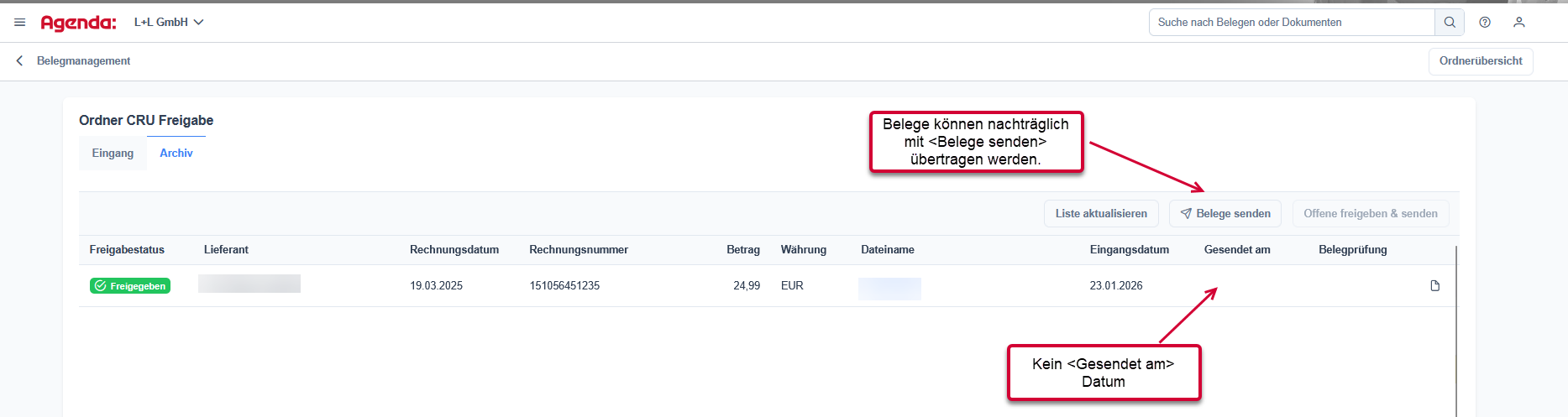1568x417 pixels.
Task: Click the Ordnerübersicht button
Action: [1481, 61]
